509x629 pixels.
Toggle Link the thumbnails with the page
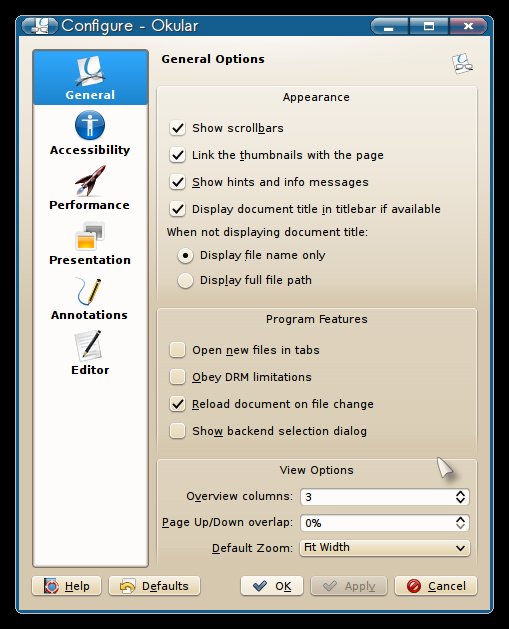tap(177, 155)
